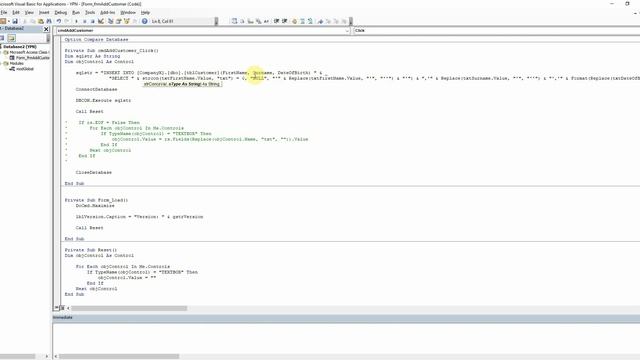Image resolution: width=640 pixels, height=360 pixels.
Task: Click the 'DBCON.Execute sqlstr' line
Action: coord(103,100)
